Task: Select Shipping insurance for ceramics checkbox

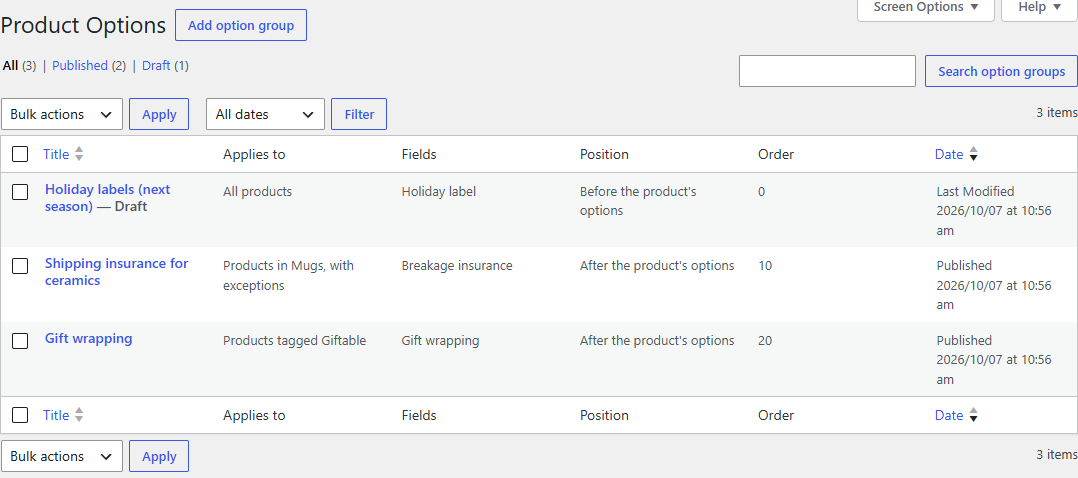Action: (21, 266)
